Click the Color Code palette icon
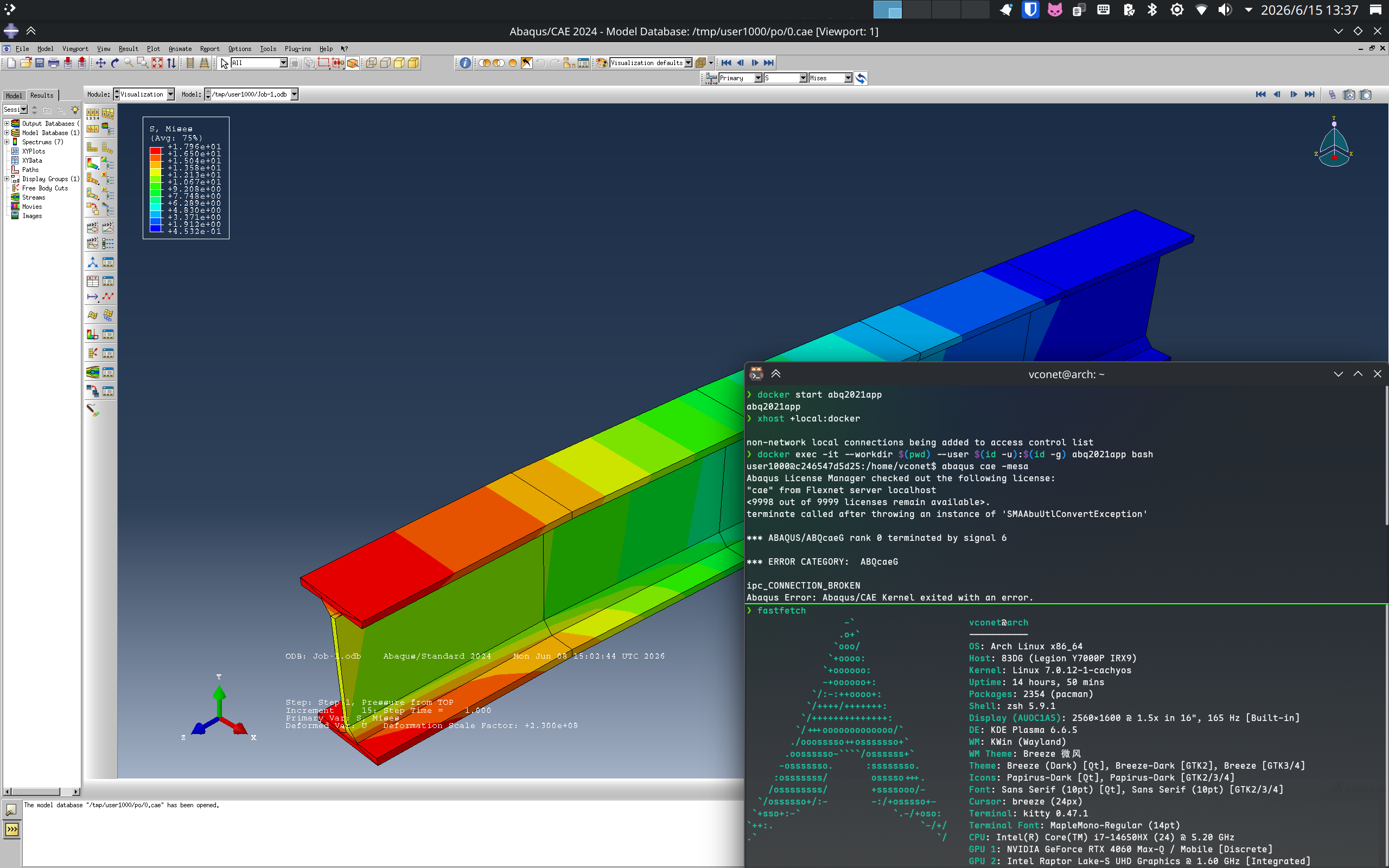 pos(602,62)
